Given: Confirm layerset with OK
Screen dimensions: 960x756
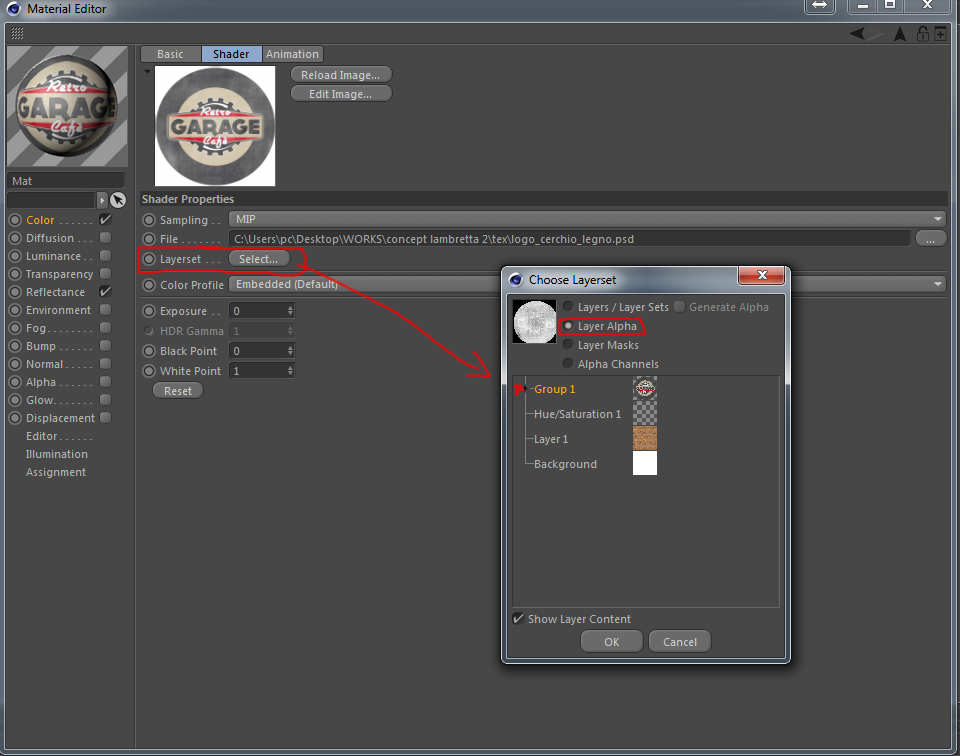Looking at the screenshot, I should pos(612,642).
